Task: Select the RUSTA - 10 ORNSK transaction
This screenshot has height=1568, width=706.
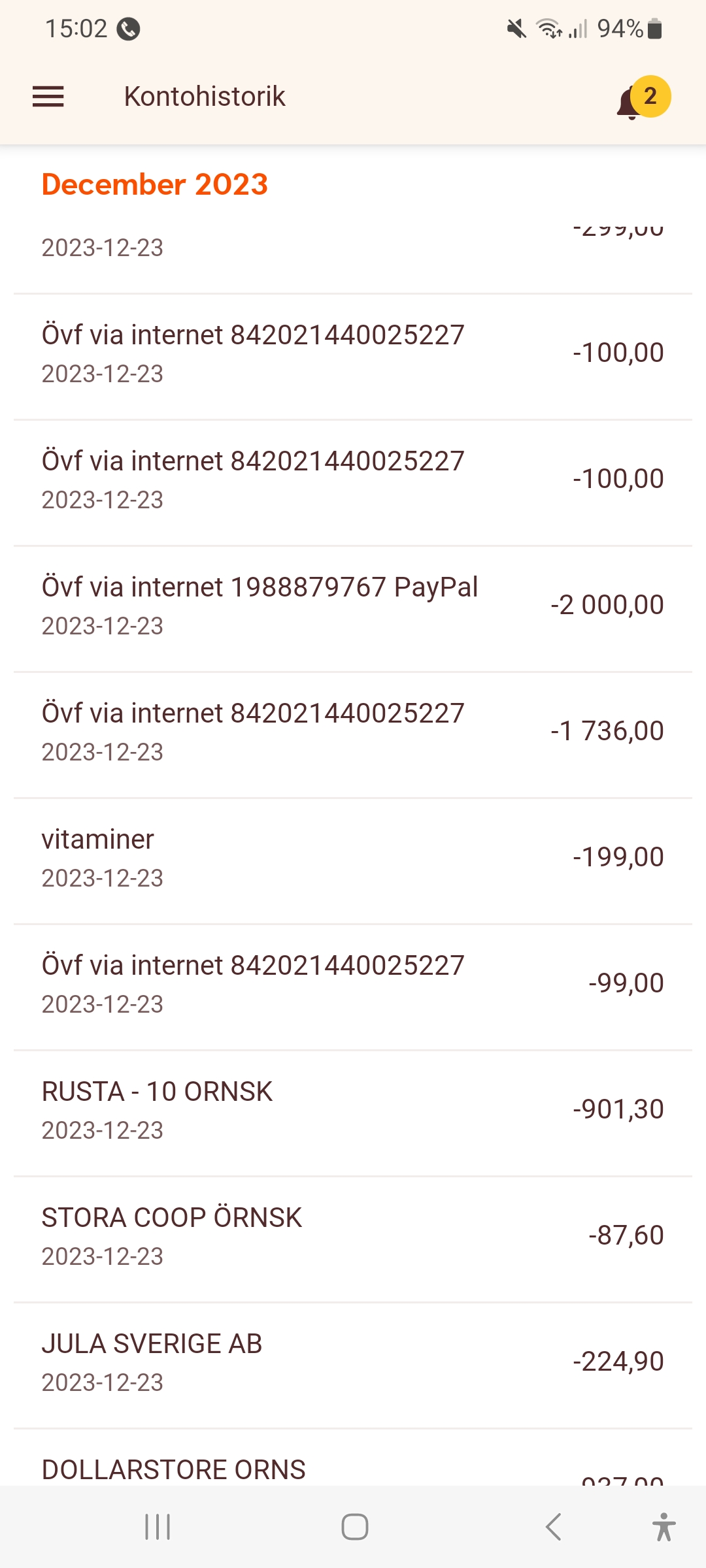Action: [353, 1109]
